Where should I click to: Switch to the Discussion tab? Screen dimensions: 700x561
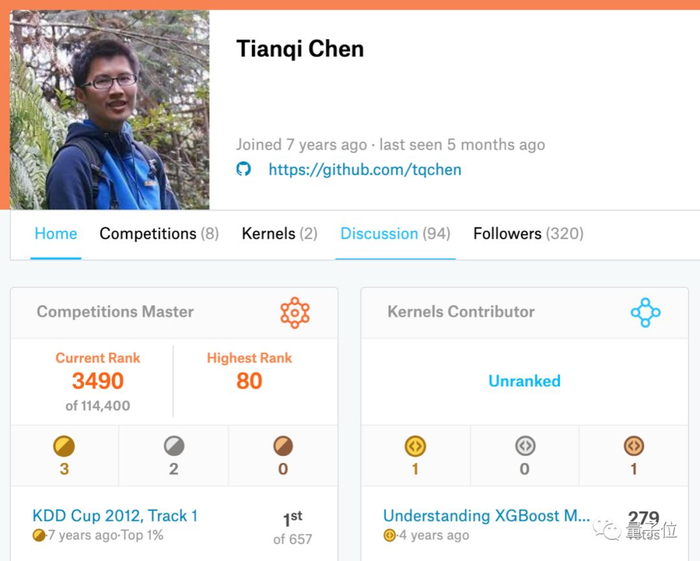(x=395, y=234)
